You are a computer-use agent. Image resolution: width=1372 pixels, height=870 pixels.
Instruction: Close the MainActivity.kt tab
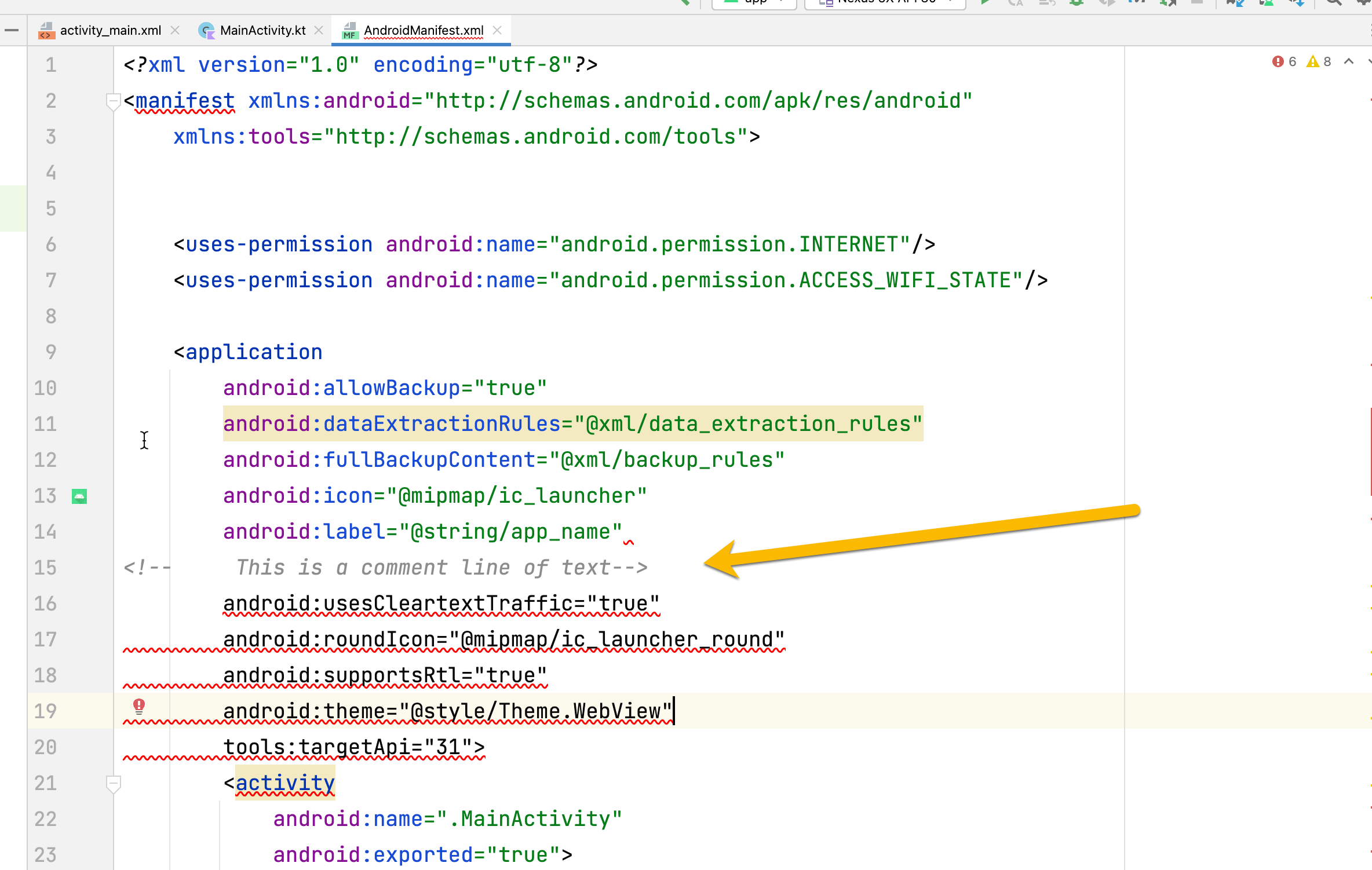(x=319, y=30)
